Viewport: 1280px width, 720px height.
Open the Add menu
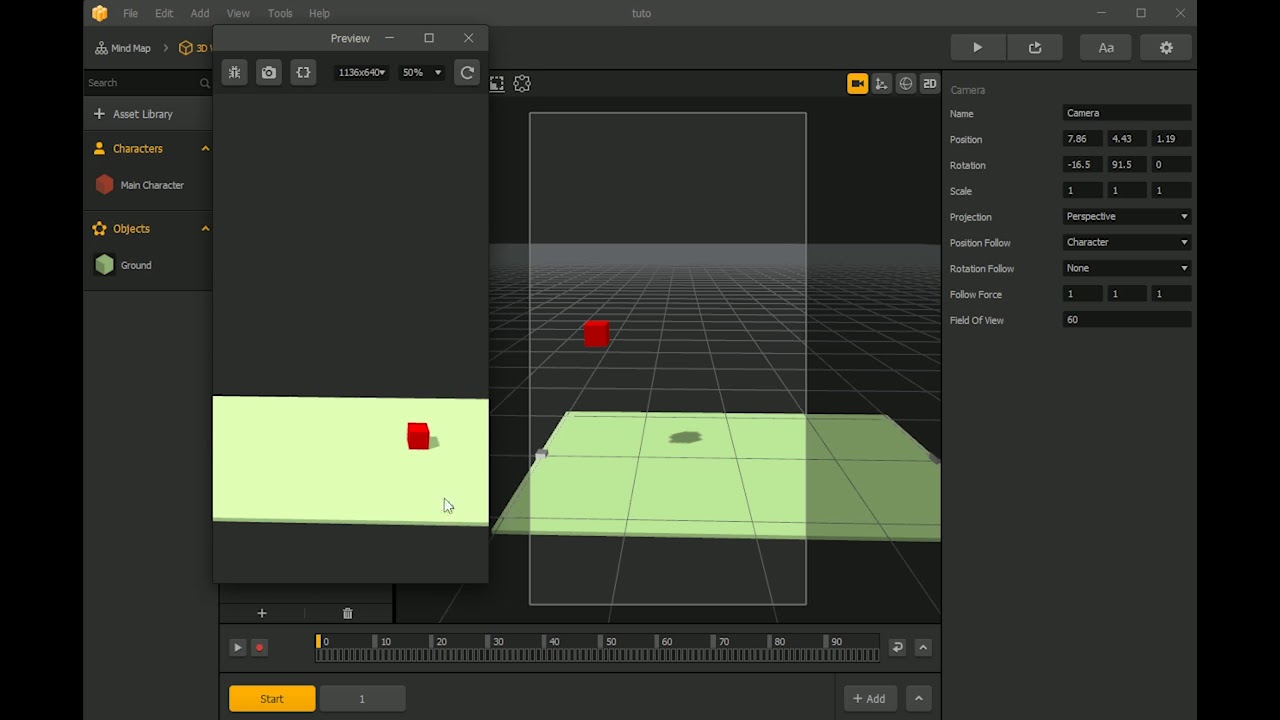click(200, 13)
